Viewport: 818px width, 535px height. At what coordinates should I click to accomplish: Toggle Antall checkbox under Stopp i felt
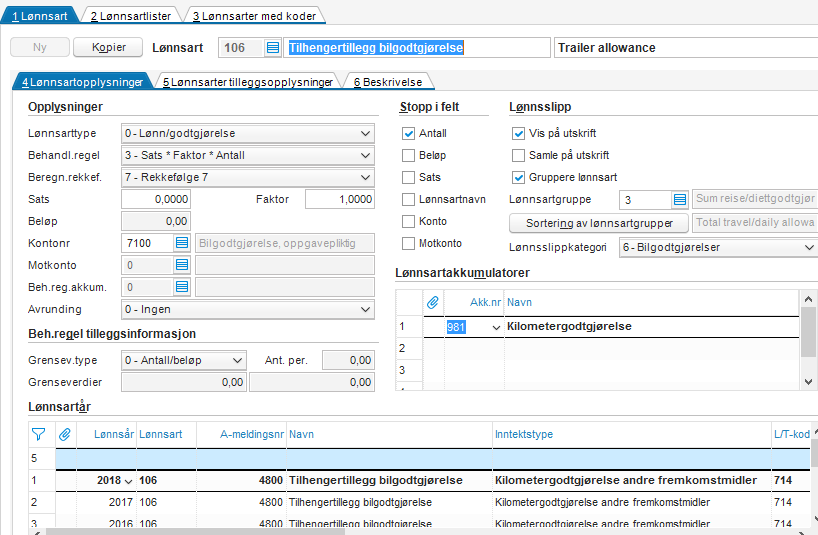pos(408,133)
